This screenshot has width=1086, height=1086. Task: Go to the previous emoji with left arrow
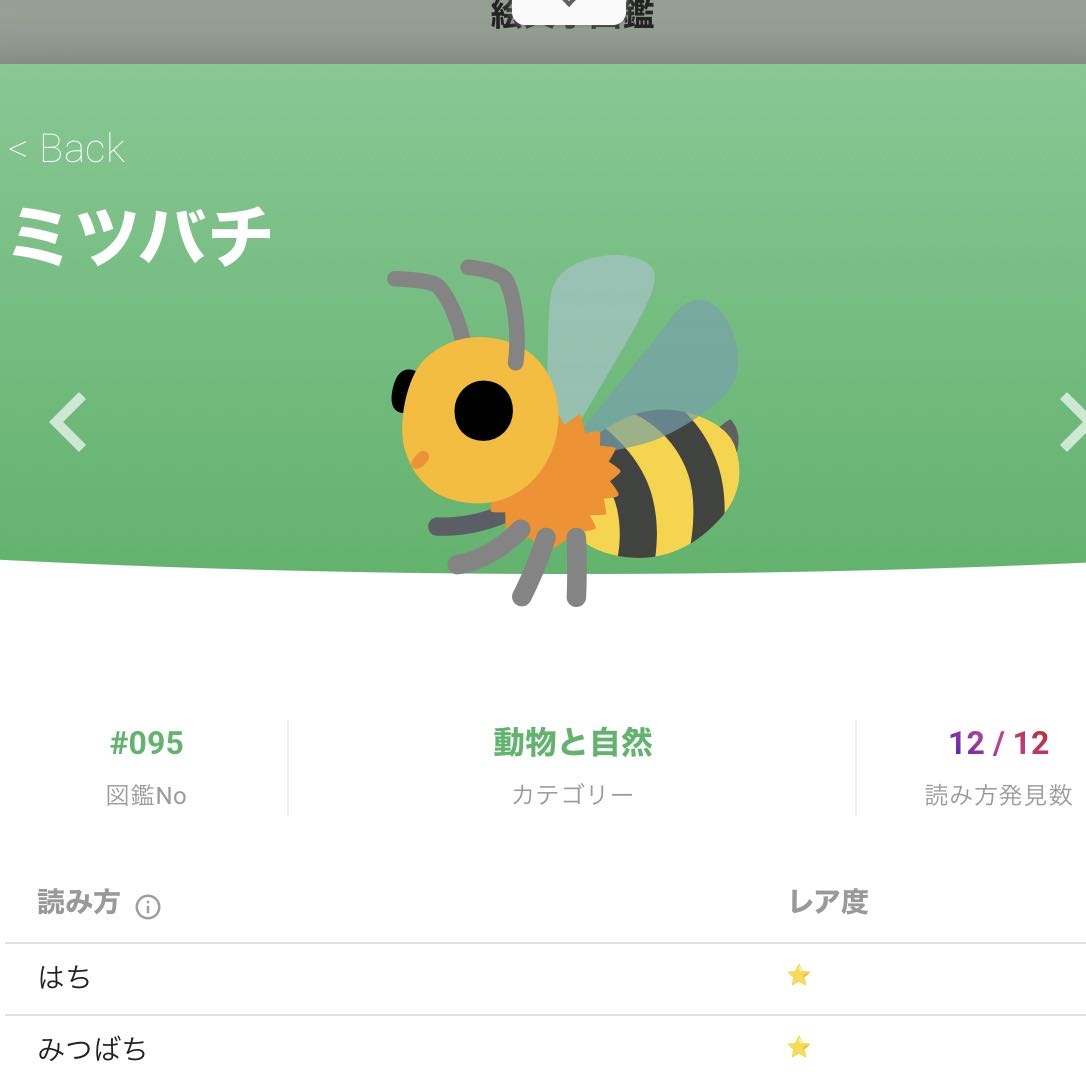point(68,422)
